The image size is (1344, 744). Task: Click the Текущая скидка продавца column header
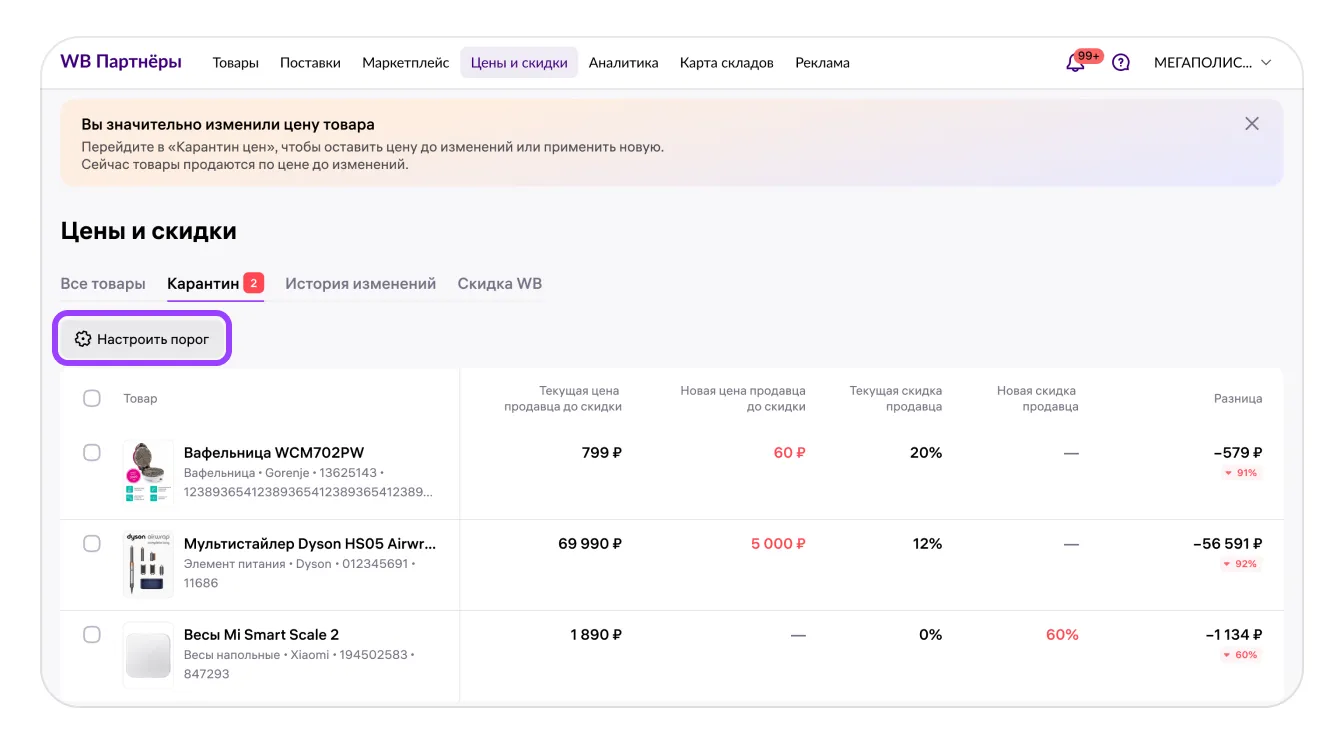(896, 398)
